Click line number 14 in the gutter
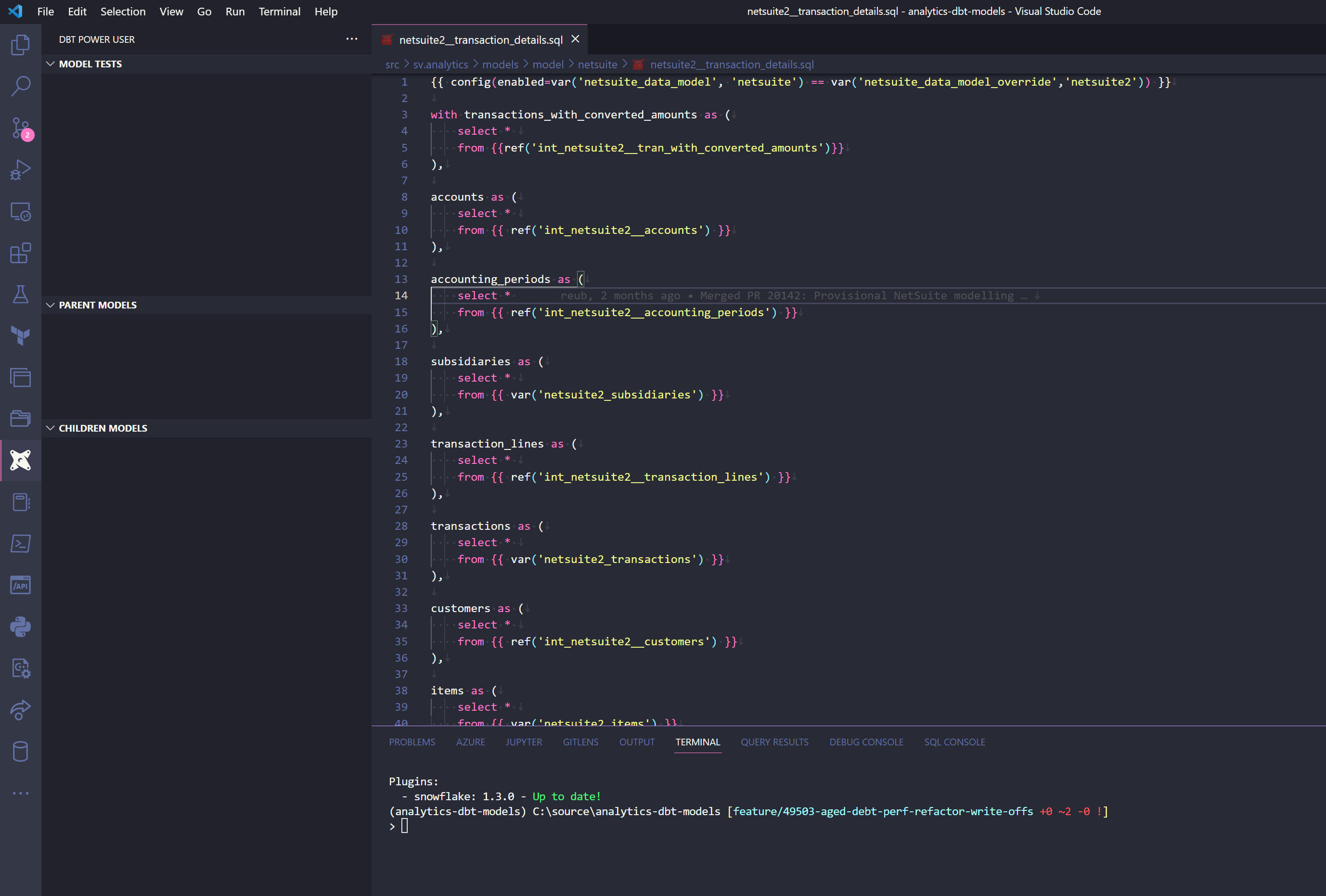The height and width of the screenshot is (896, 1326). [401, 295]
